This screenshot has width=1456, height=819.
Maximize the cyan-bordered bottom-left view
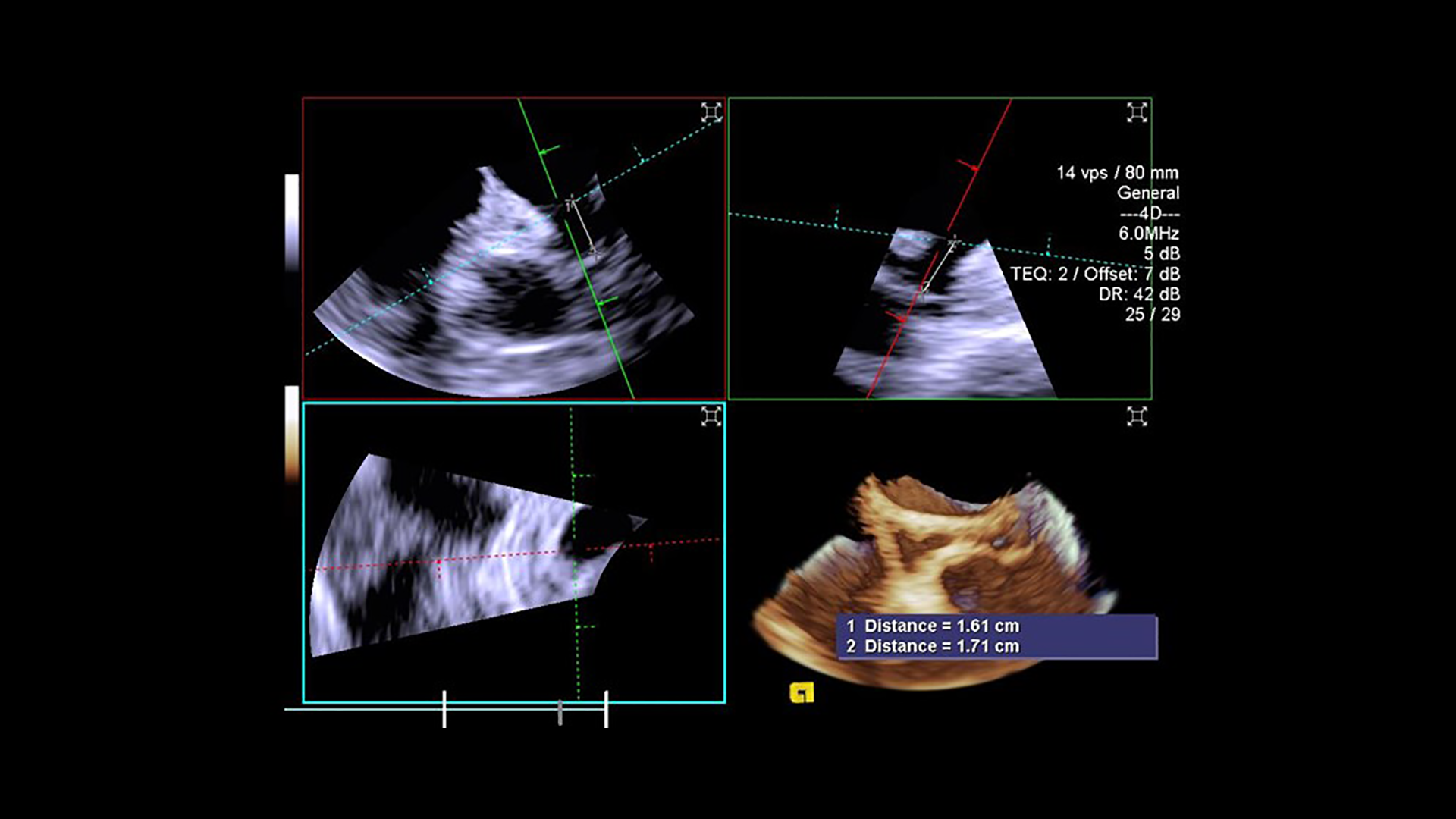click(x=711, y=416)
